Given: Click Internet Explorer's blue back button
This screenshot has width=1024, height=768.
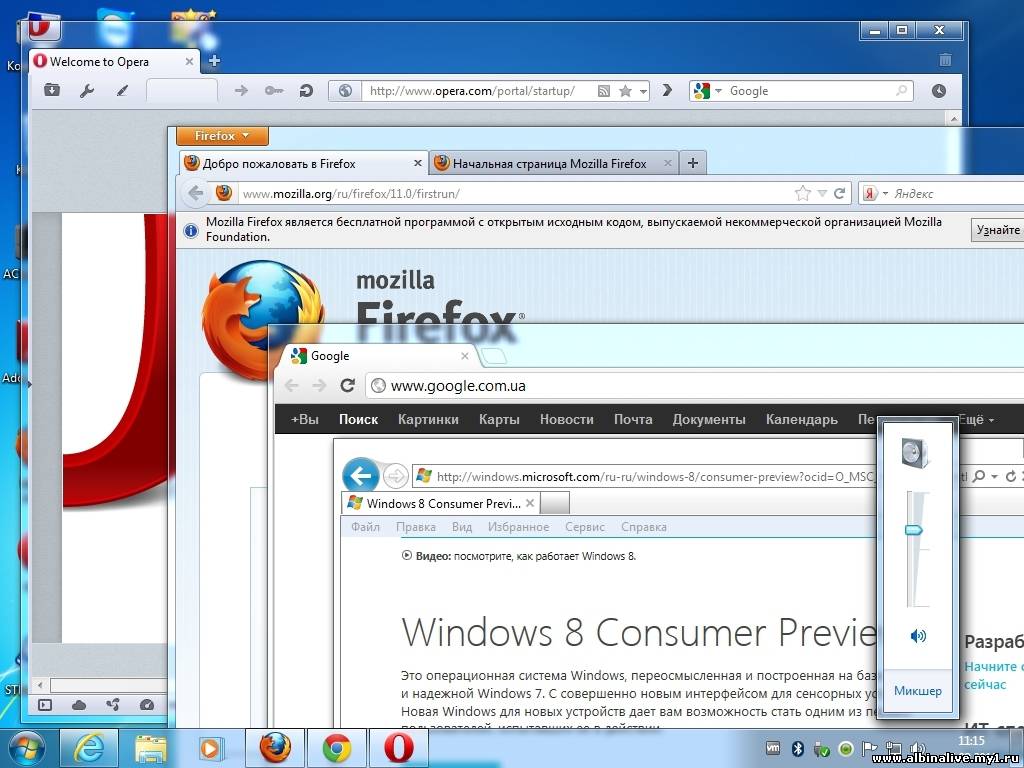Looking at the screenshot, I should point(360,475).
